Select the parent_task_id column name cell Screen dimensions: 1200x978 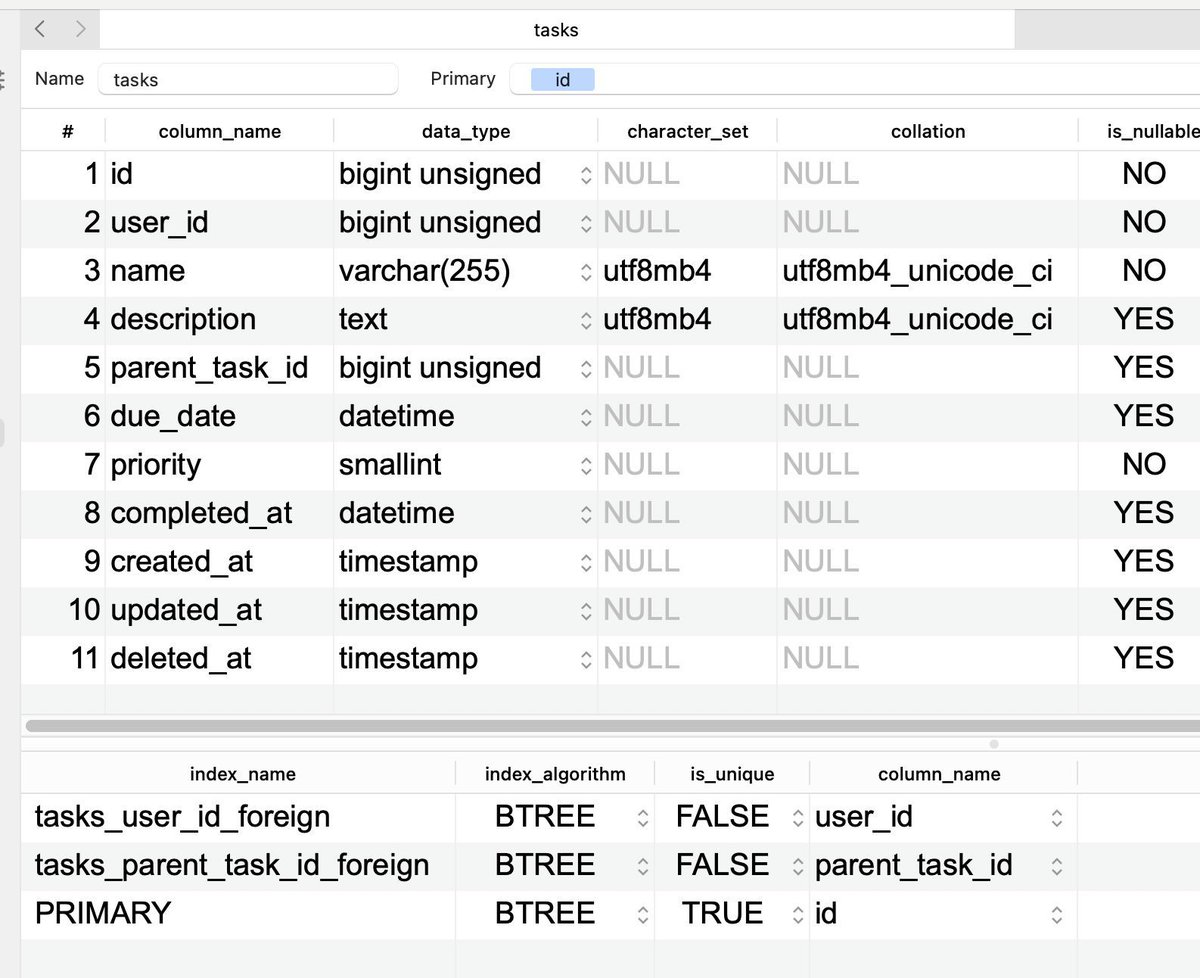[x=219, y=368]
